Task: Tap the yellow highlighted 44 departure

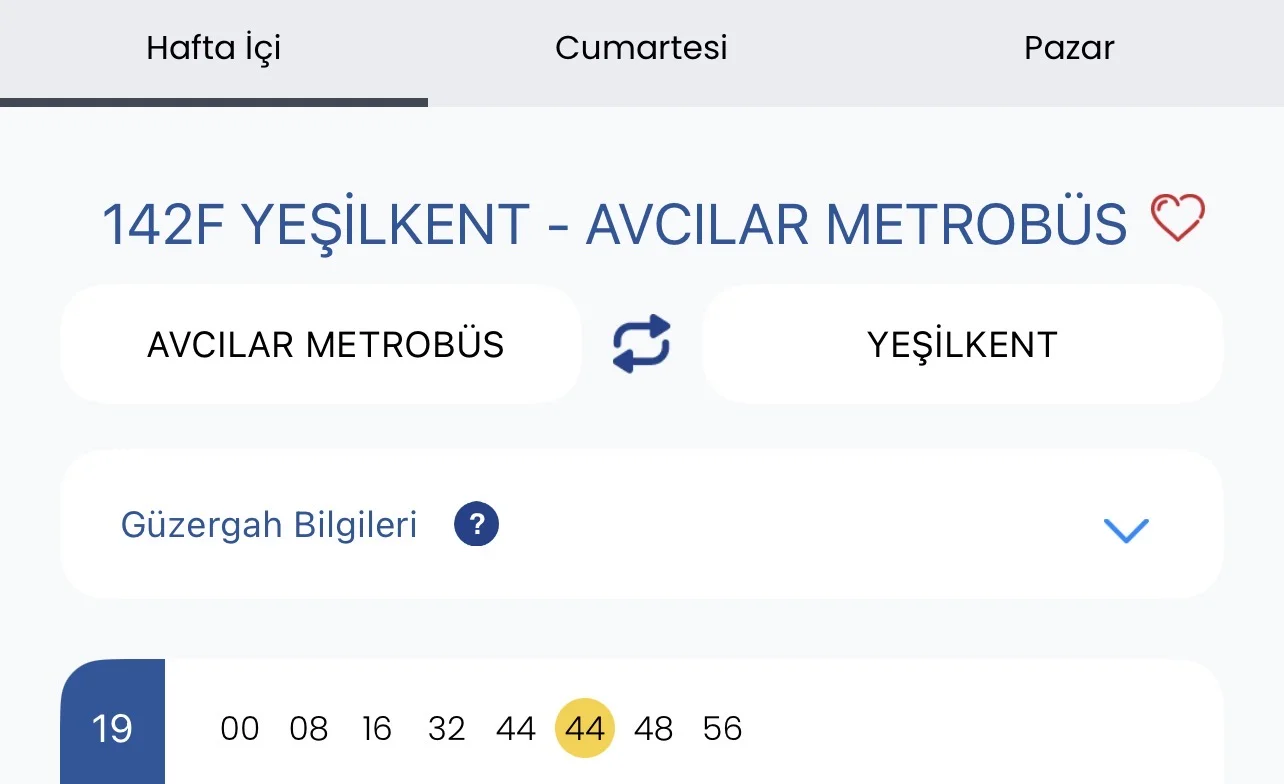Action: tap(585, 729)
